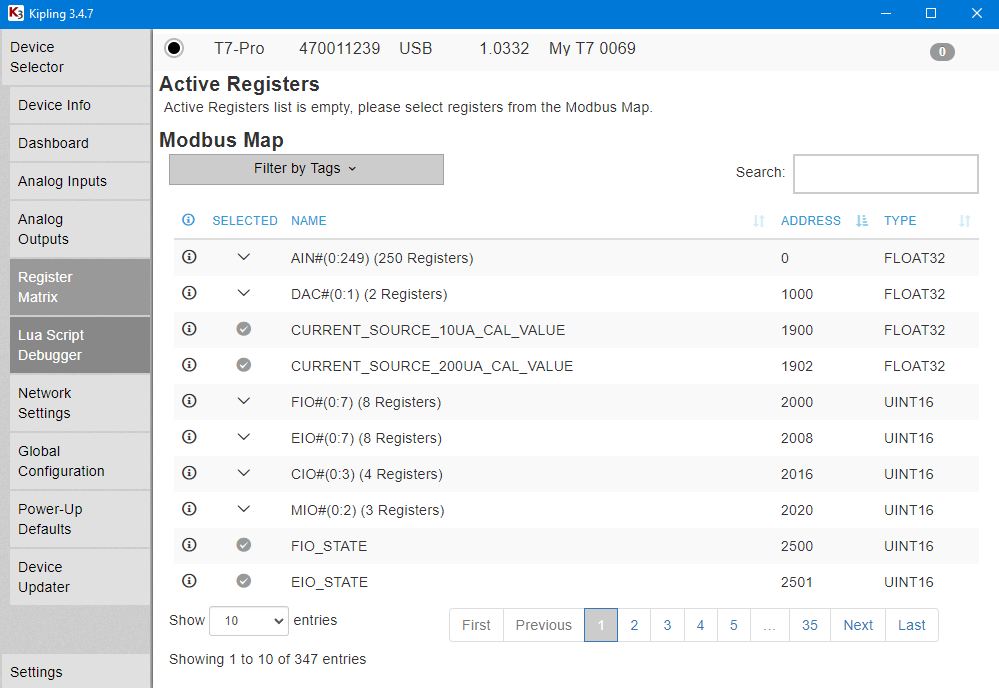The height and width of the screenshot is (688, 999).
Task: Jump to the Last page
Action: 911,625
